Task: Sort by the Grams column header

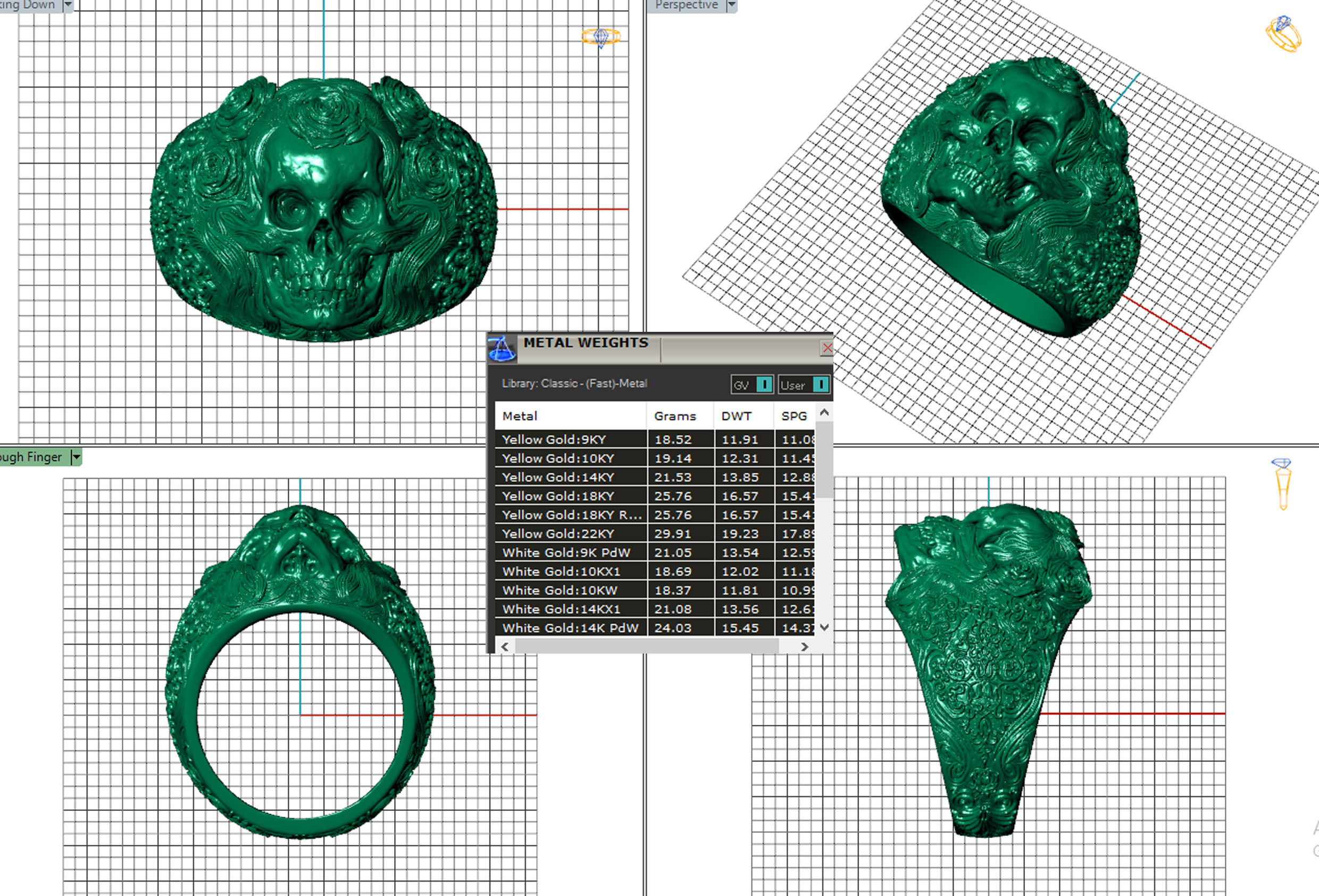Action: point(680,416)
